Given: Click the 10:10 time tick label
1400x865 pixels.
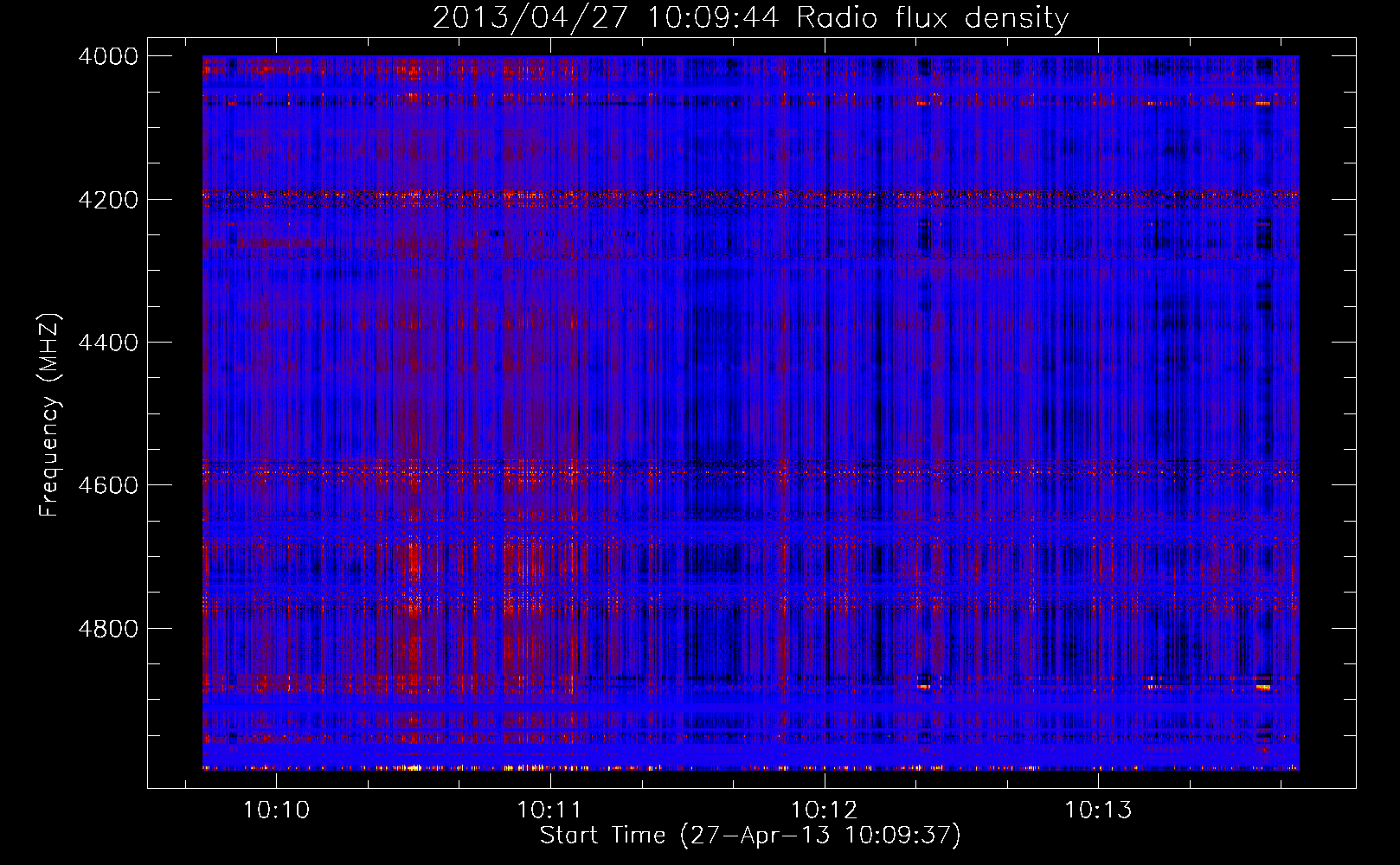Looking at the screenshot, I should (x=276, y=811).
